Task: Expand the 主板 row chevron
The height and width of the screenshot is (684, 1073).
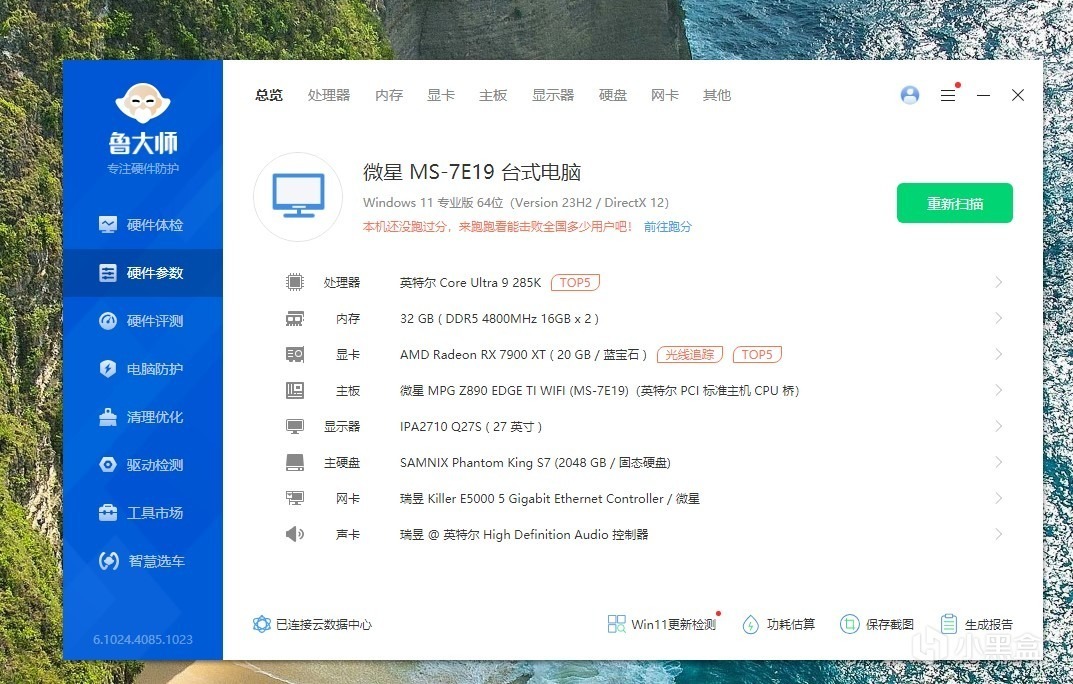Action: (x=998, y=390)
